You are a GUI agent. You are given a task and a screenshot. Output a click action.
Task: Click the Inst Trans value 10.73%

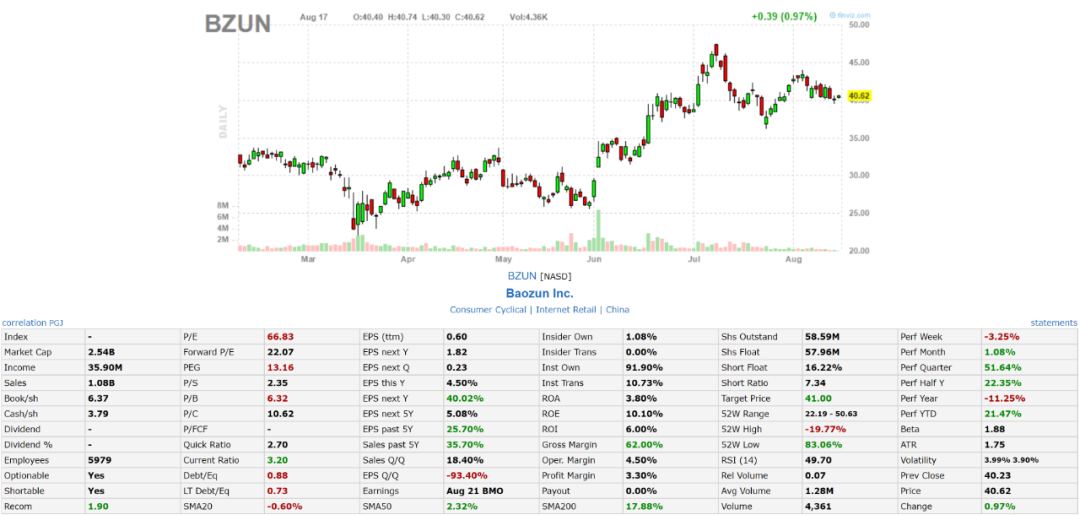click(x=643, y=383)
